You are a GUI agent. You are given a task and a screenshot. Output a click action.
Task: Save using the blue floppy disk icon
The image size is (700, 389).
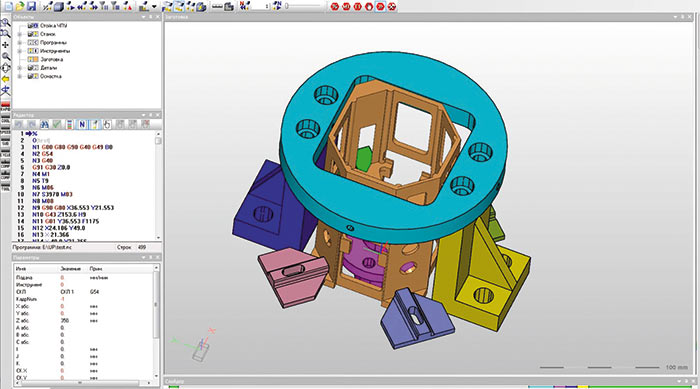pos(31,6)
